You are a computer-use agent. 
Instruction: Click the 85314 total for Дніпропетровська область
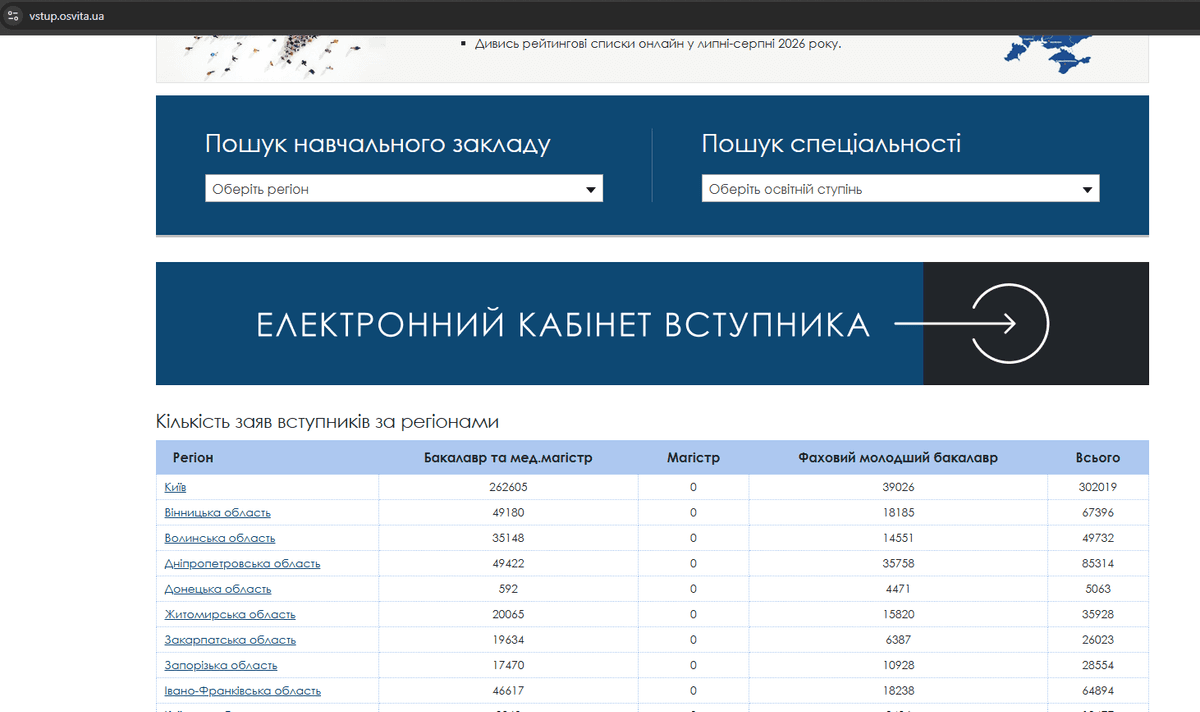[1098, 563]
